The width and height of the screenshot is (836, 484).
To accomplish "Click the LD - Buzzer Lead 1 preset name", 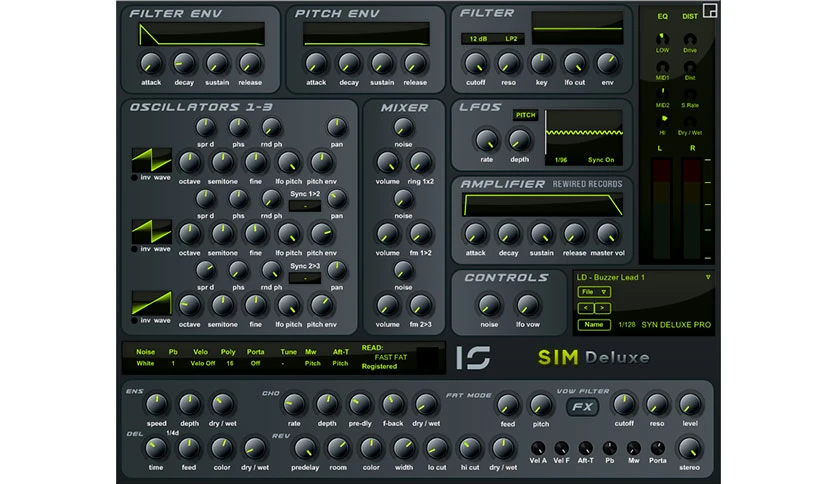I will tap(610, 277).
